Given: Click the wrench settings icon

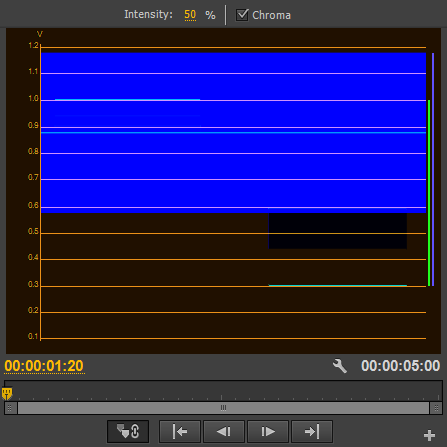Looking at the screenshot, I should (340, 366).
